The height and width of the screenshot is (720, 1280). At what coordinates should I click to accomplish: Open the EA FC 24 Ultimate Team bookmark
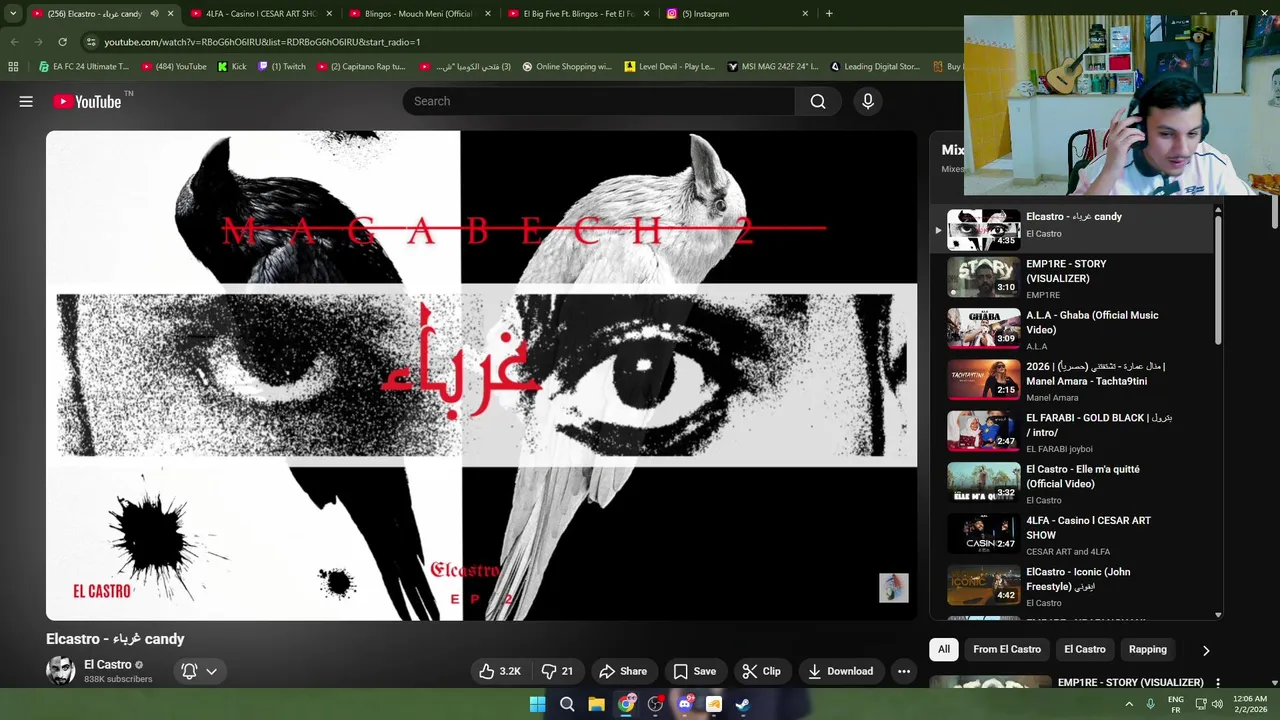[84, 67]
